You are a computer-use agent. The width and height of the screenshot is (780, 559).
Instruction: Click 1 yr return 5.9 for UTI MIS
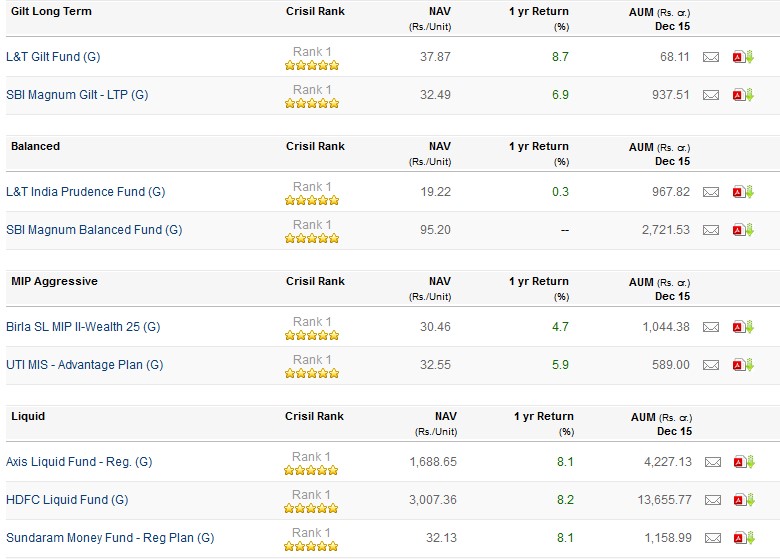tap(560, 365)
